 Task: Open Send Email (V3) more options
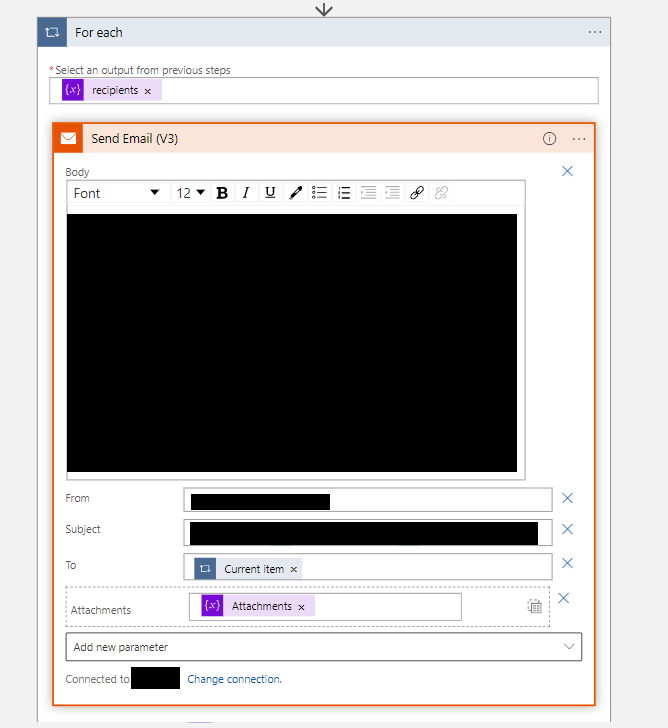[579, 139]
